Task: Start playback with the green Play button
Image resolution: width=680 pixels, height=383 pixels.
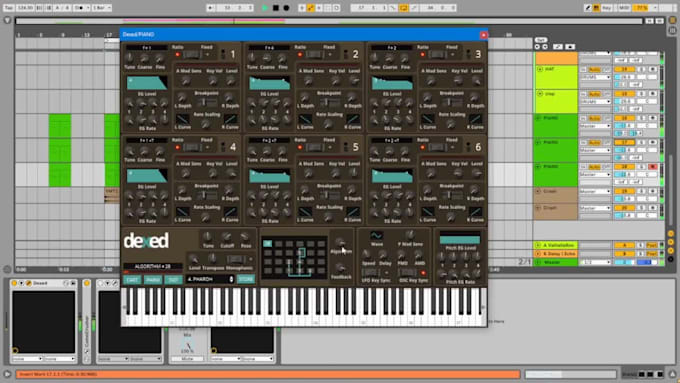Action: click(265, 8)
